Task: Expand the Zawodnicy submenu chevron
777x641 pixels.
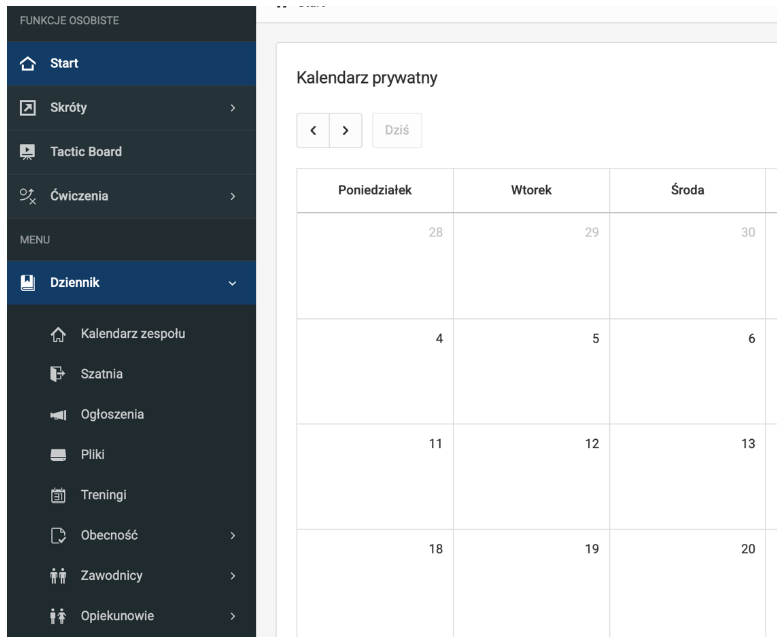Action: [232, 575]
